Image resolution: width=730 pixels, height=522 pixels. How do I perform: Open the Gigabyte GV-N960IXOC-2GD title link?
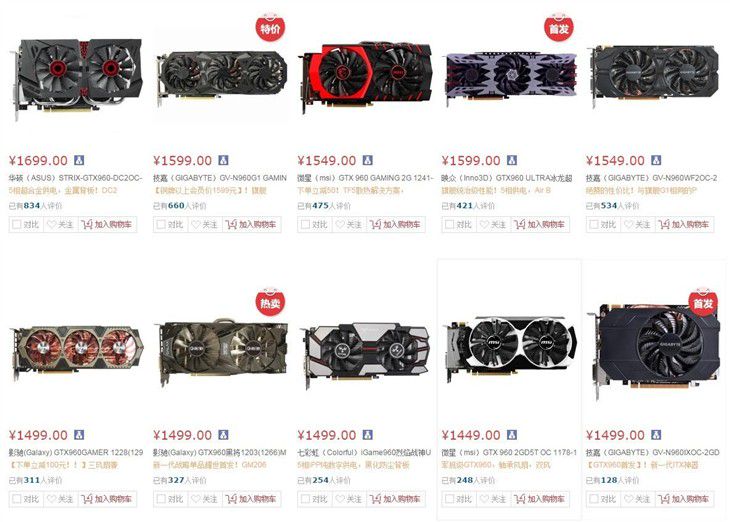[652, 452]
